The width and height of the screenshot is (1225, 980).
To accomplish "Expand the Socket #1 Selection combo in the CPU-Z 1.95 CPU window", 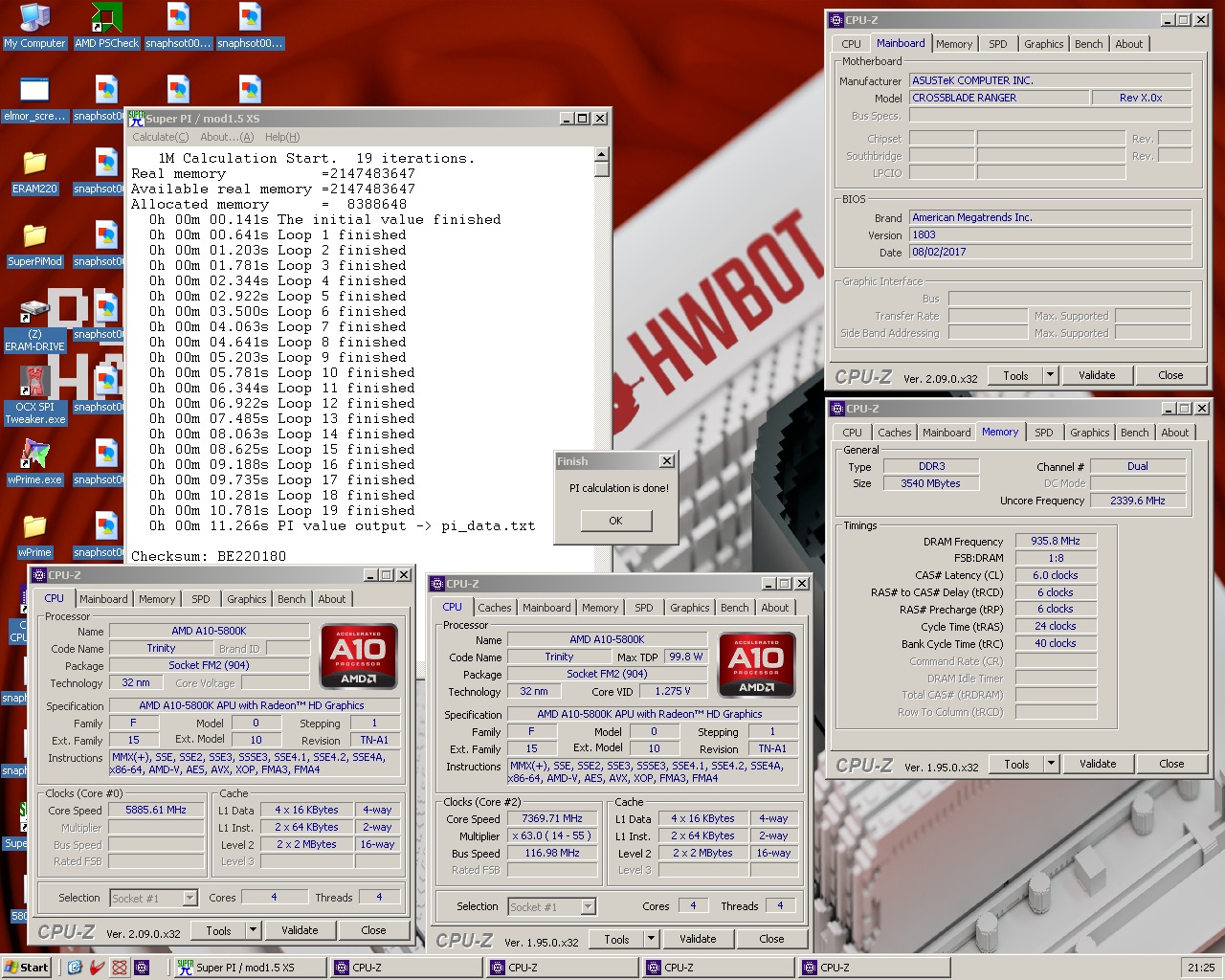I will [x=588, y=906].
